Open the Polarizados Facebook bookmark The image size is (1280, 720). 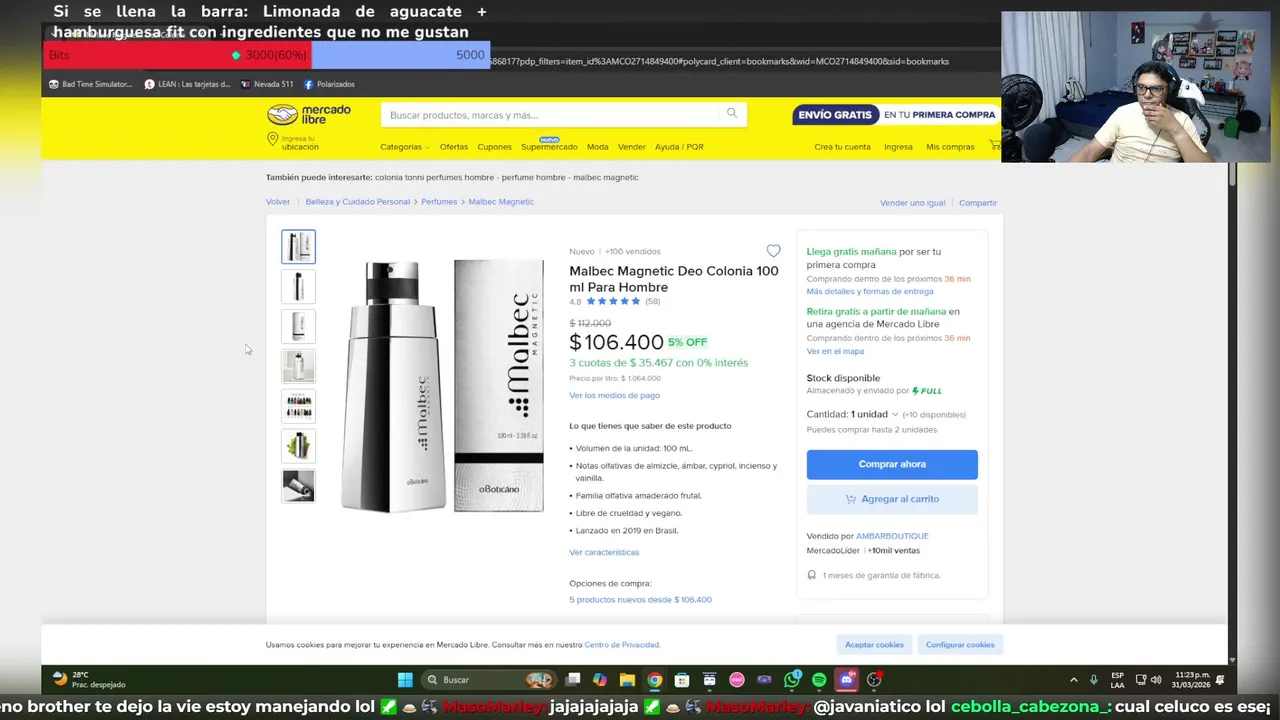pyautogui.click(x=329, y=84)
